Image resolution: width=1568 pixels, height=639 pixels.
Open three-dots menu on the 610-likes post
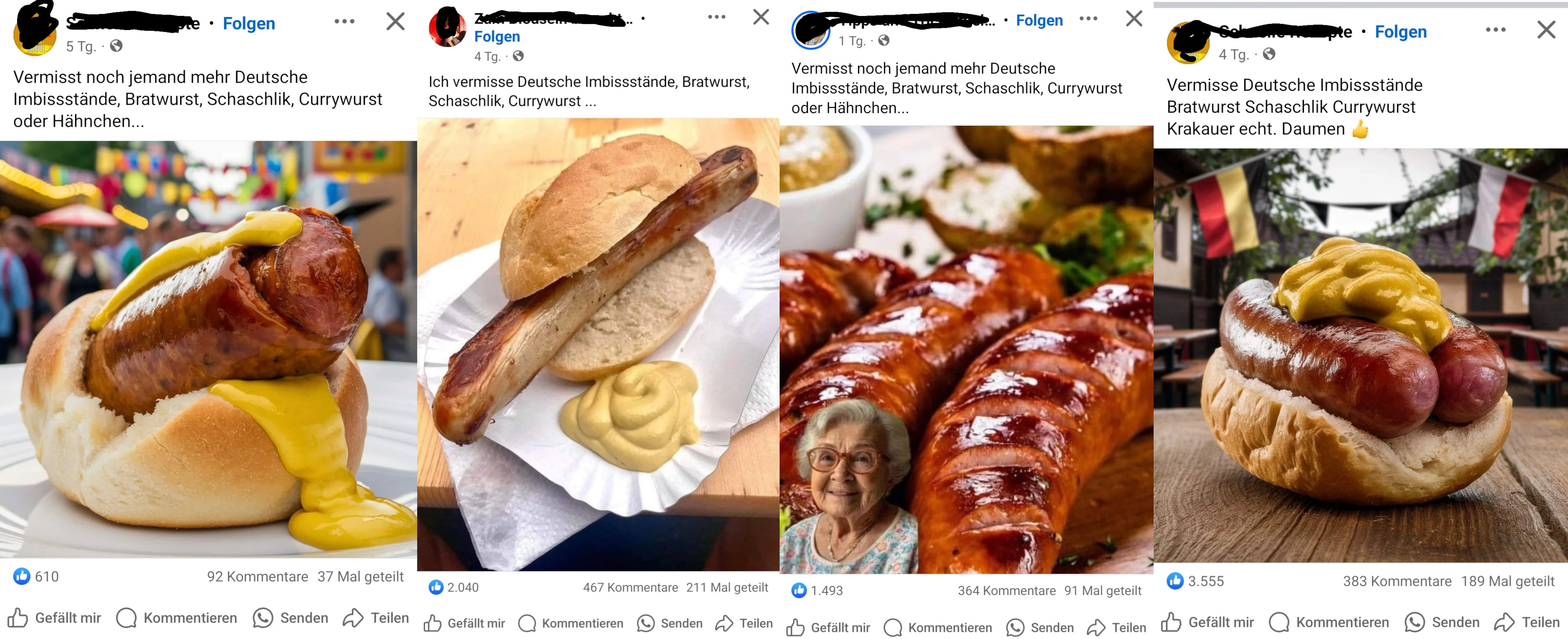click(x=344, y=21)
